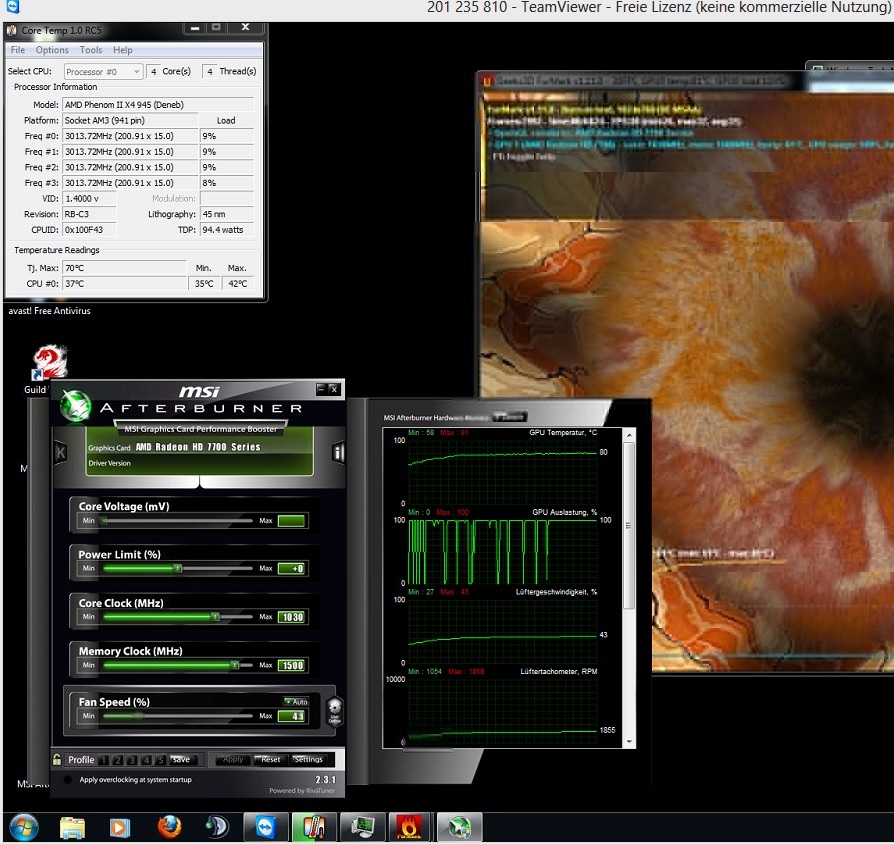The height and width of the screenshot is (844, 894).
Task: Click the Lüftergeschwindigkeit fan speed graph
Action: [502, 631]
